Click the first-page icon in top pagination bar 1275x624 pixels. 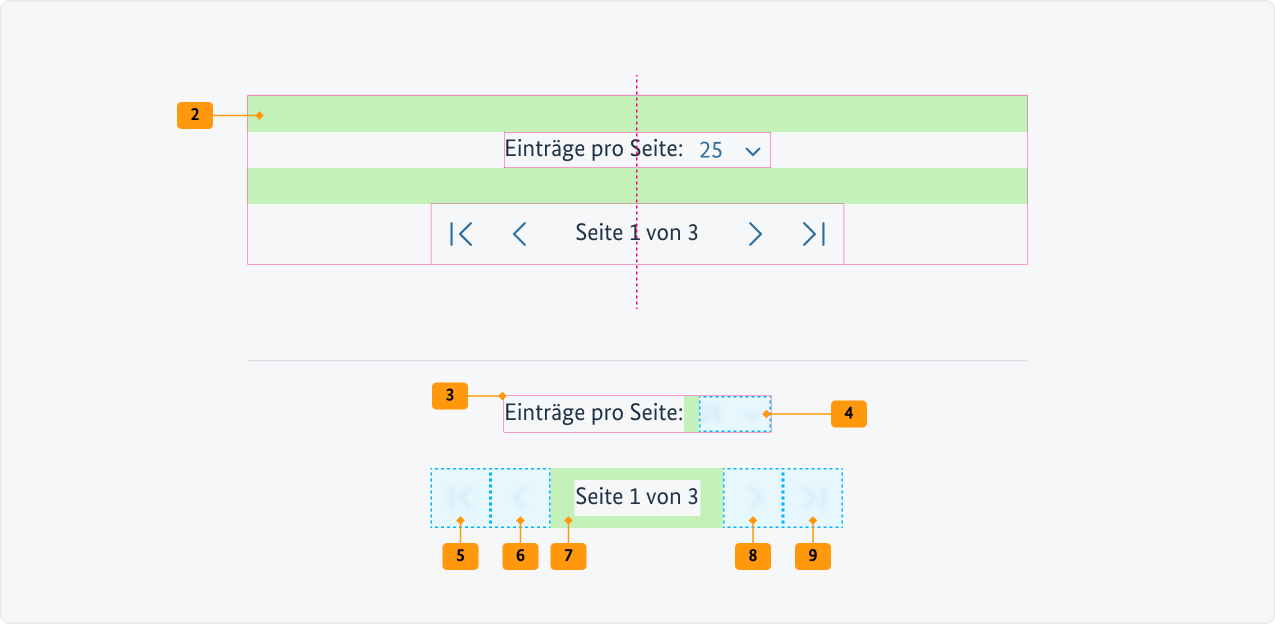coord(460,233)
